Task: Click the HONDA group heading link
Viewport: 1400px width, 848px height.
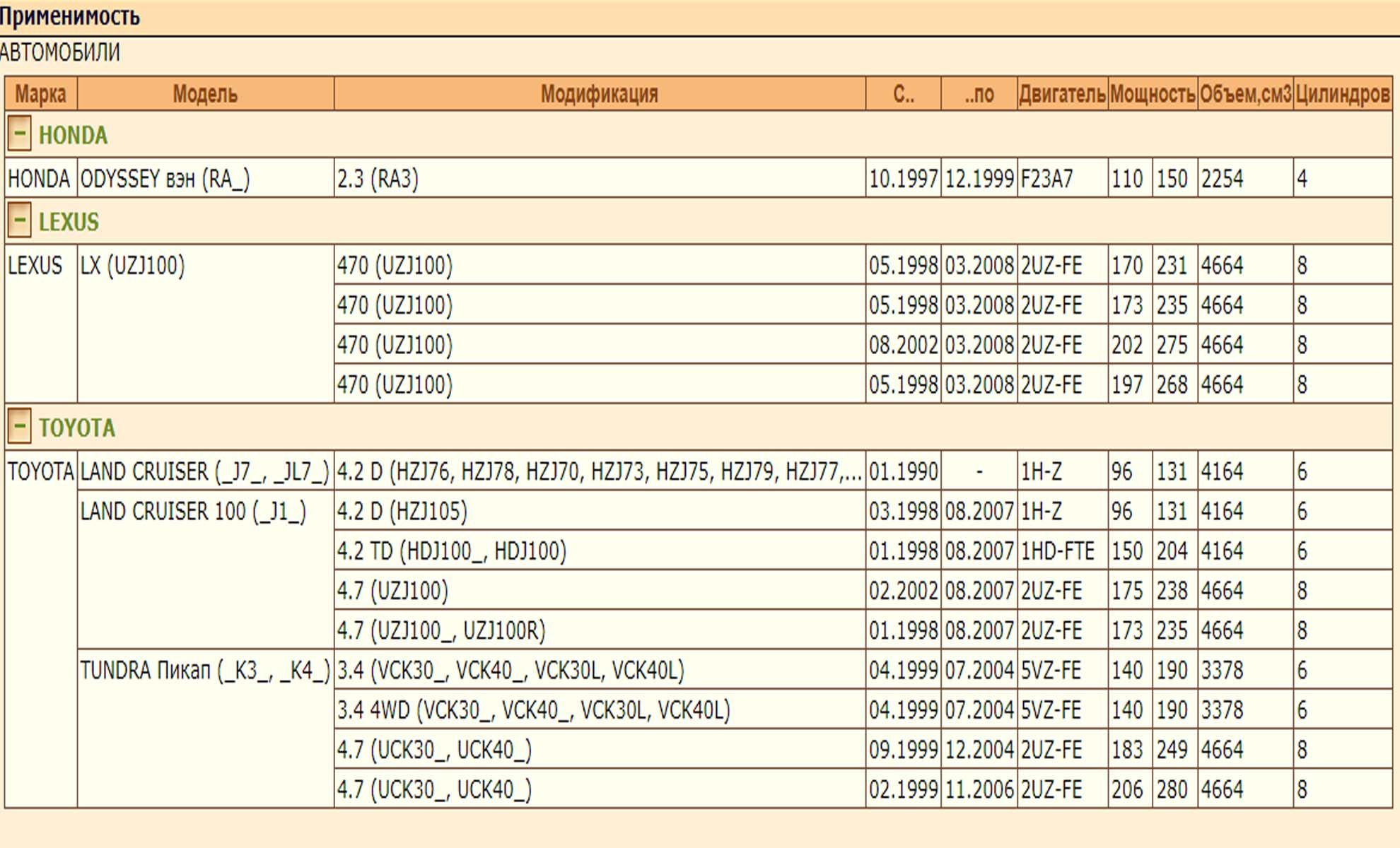Action: 73,135
